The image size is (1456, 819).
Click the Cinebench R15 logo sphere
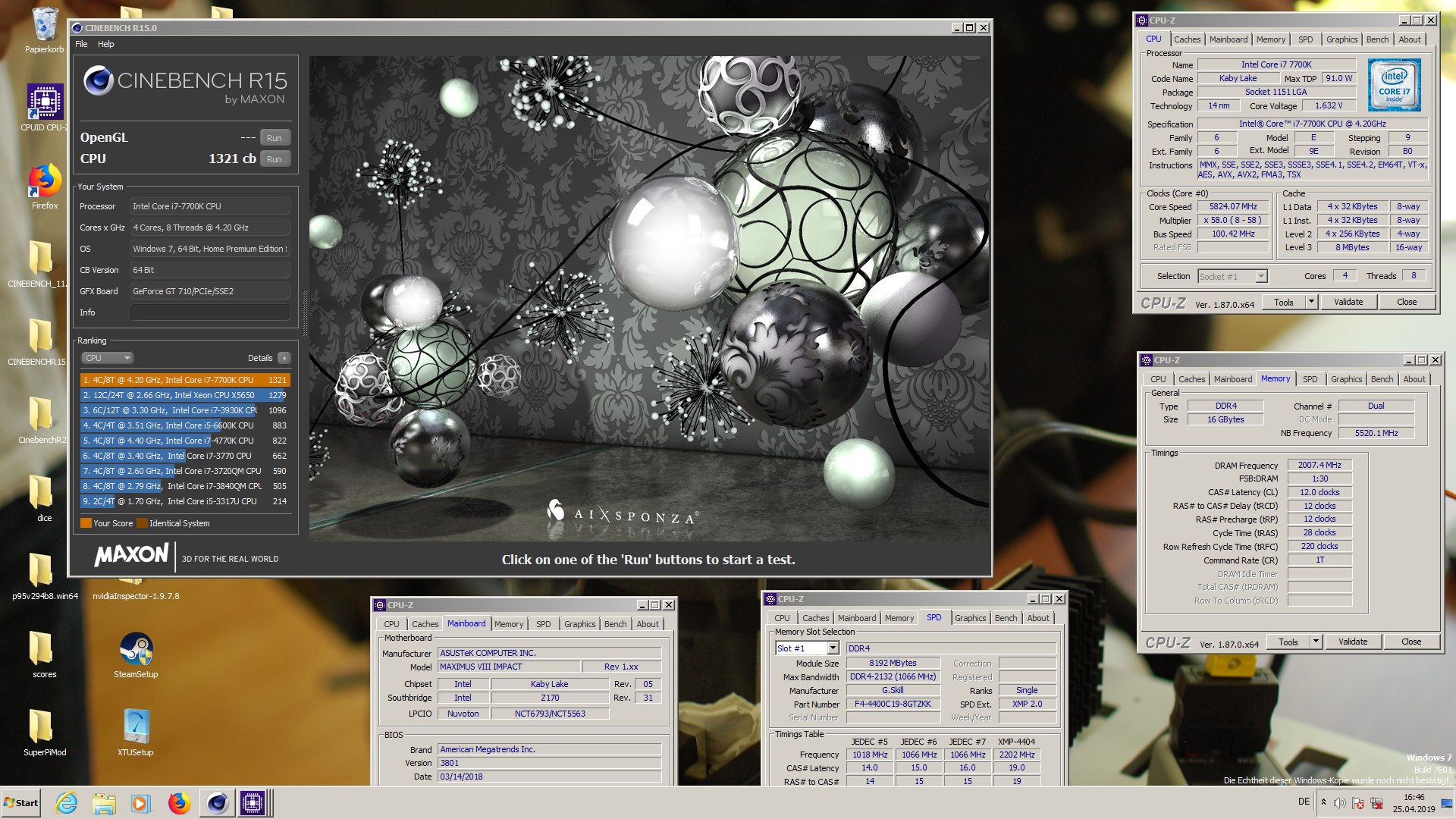99,80
